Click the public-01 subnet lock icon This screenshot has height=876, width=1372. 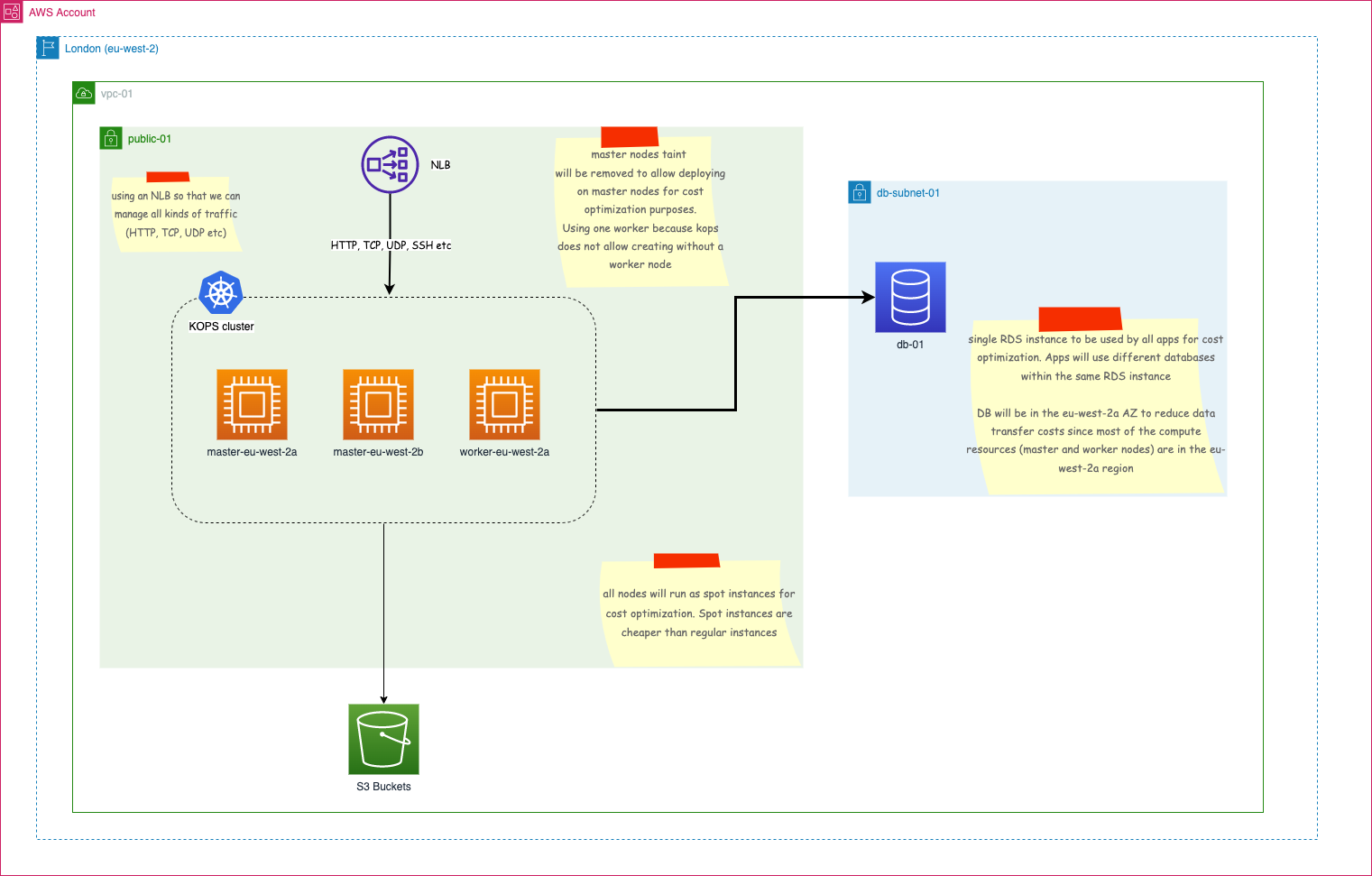click(x=111, y=138)
